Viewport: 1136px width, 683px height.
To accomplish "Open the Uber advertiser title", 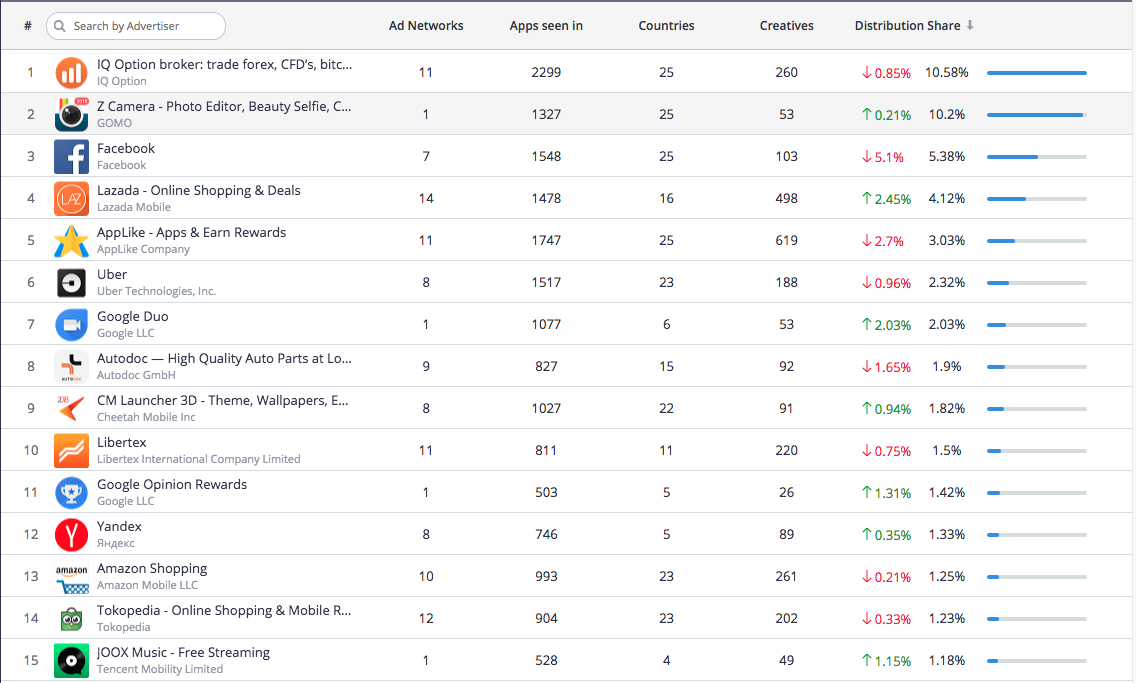I will pos(112,275).
